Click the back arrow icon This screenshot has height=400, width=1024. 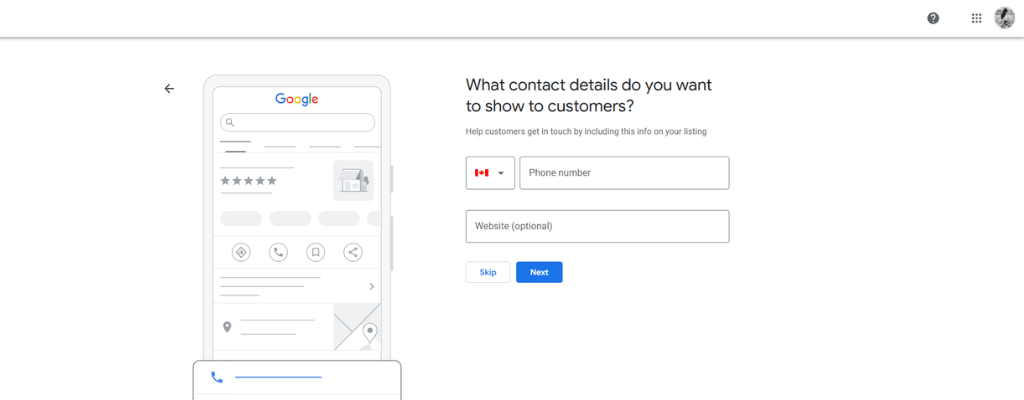click(x=169, y=88)
